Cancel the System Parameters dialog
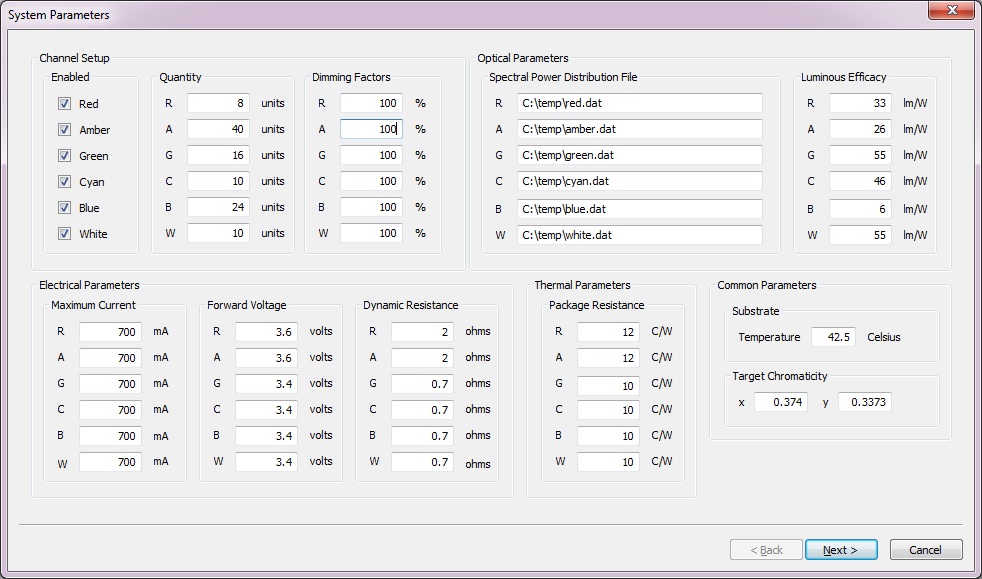 click(926, 550)
